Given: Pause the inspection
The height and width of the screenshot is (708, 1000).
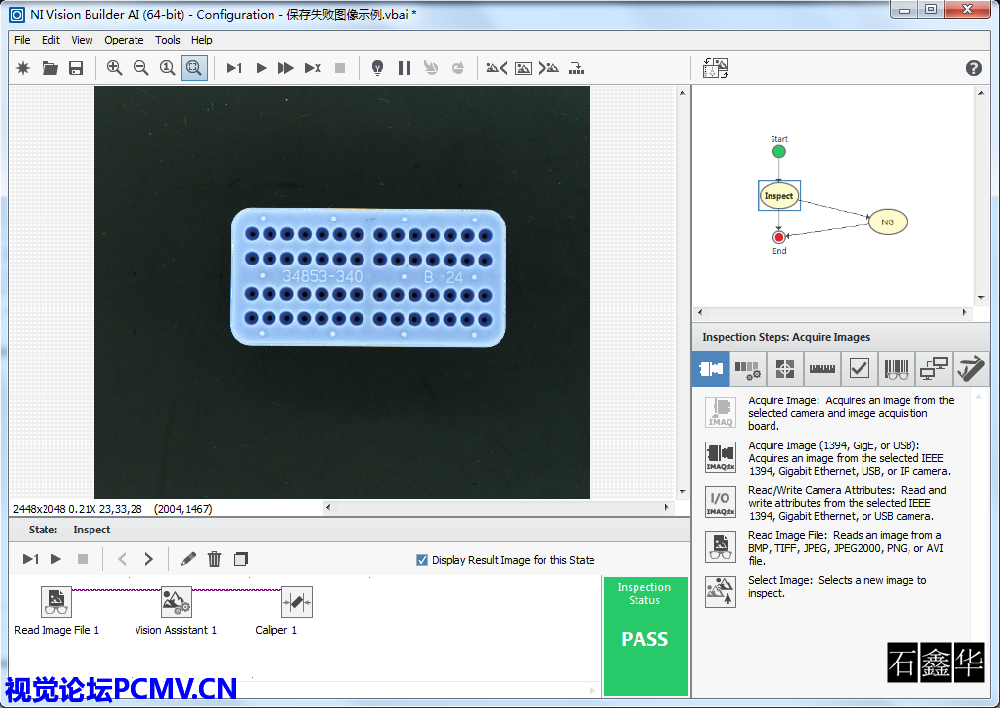Looking at the screenshot, I should click(x=404, y=68).
